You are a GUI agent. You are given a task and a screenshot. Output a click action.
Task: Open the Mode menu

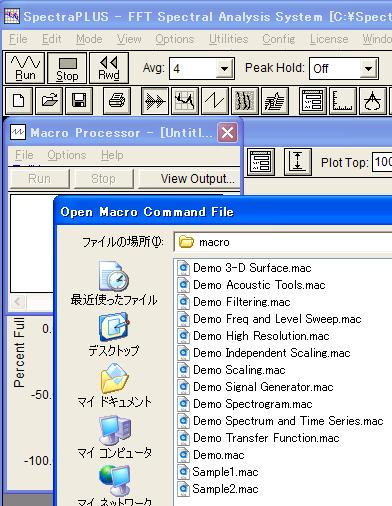tap(89, 39)
